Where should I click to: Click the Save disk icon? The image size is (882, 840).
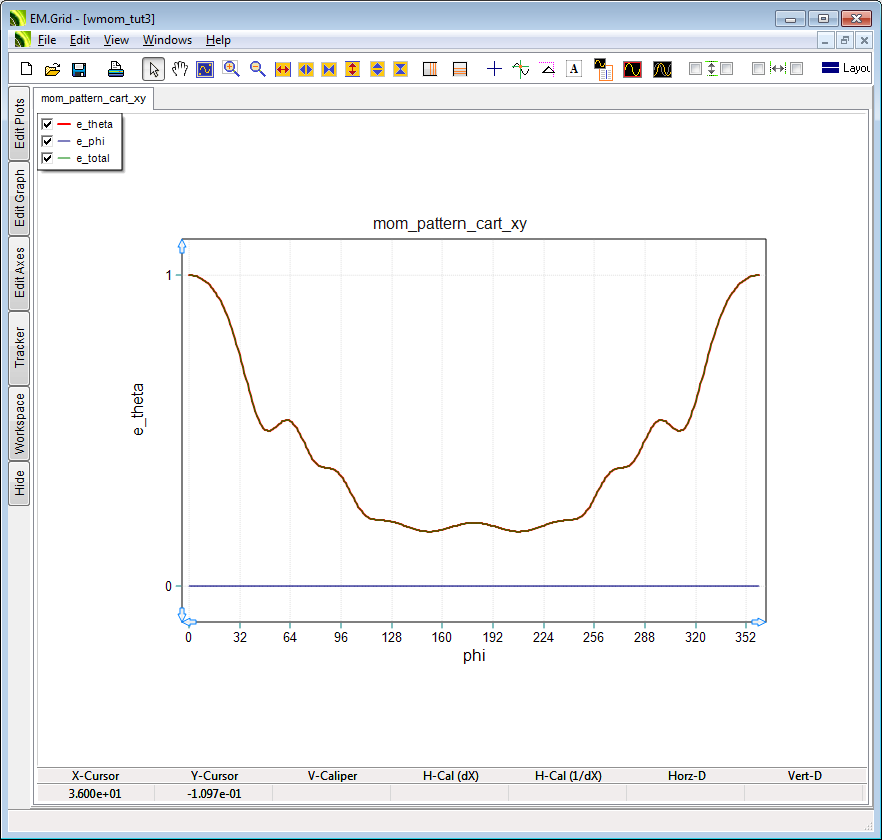[79, 69]
